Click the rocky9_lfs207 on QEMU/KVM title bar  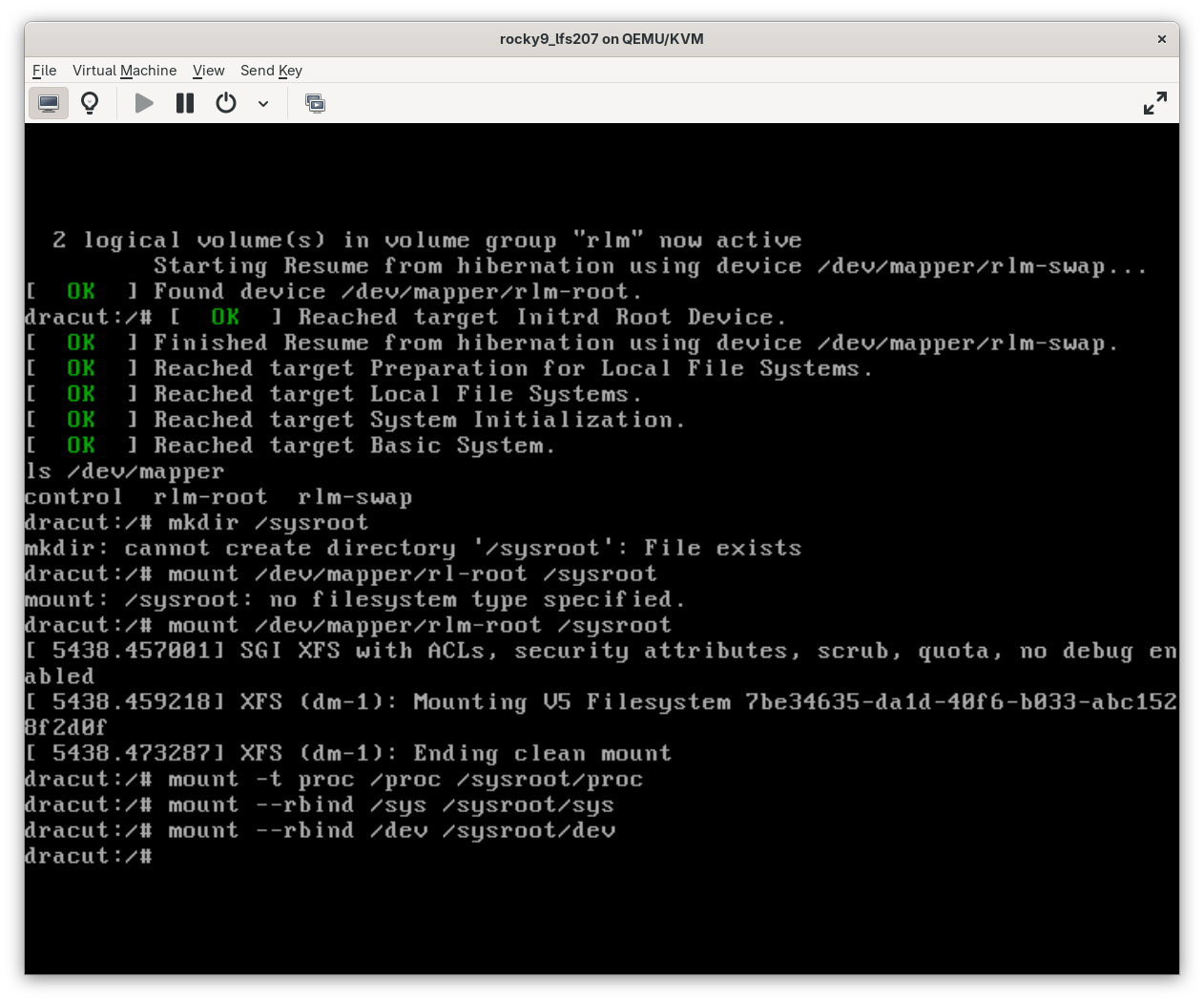(601, 39)
